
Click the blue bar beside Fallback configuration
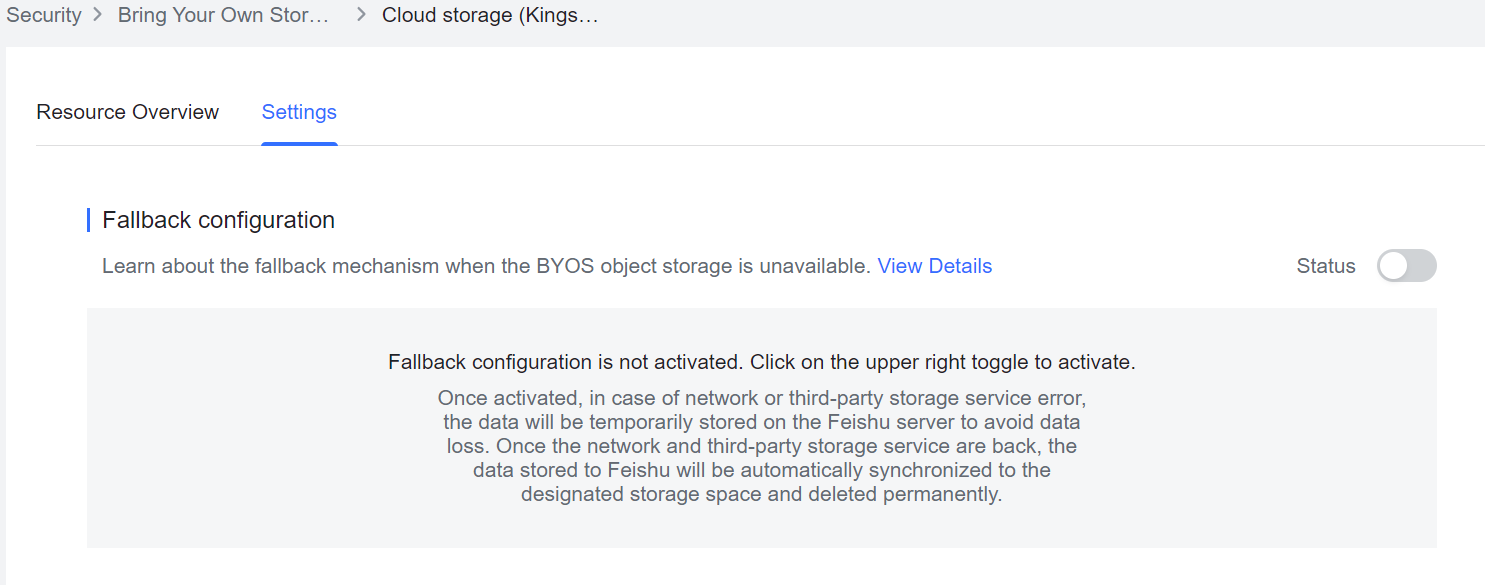(88, 219)
